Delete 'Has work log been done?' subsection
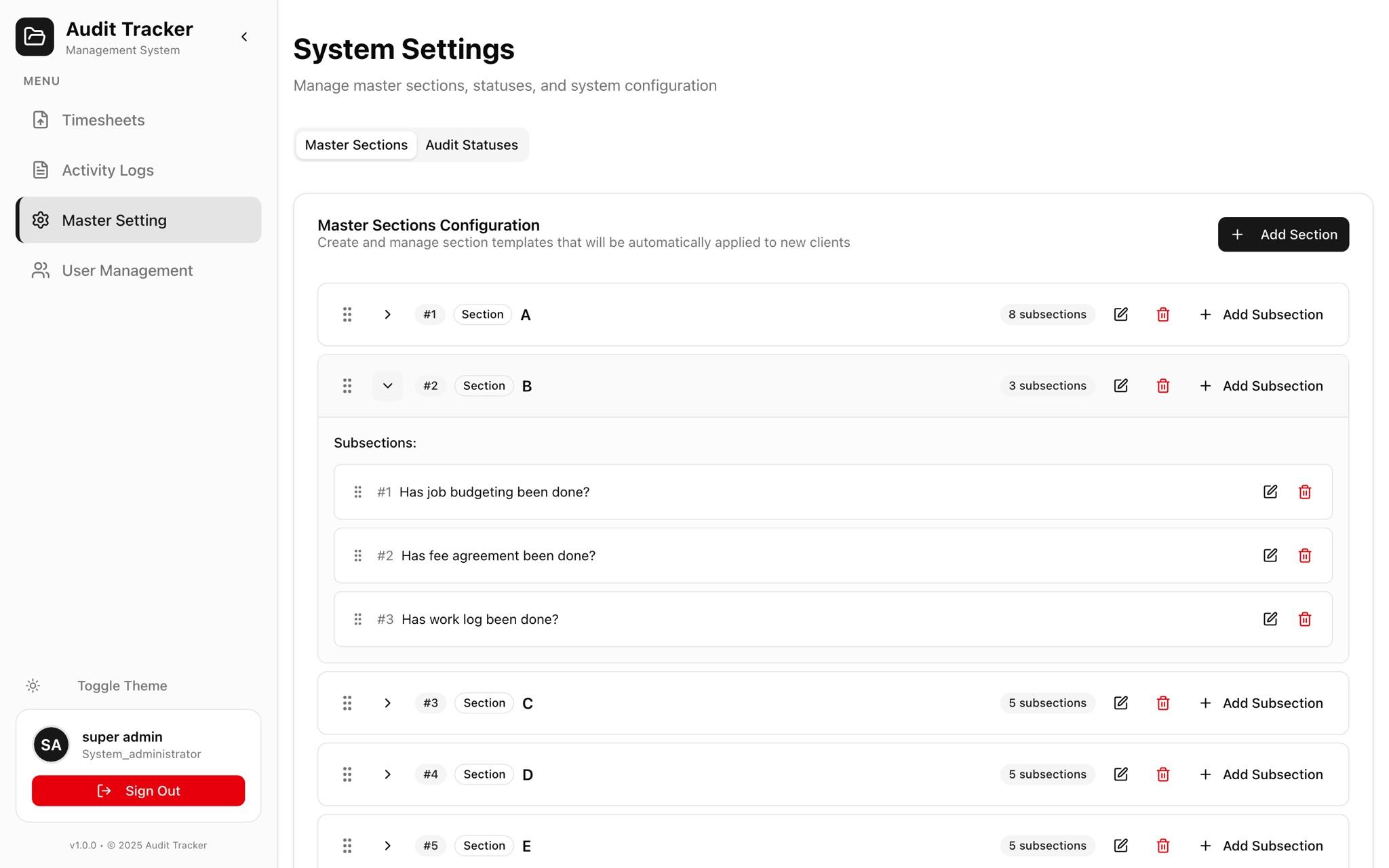This screenshot has height=868, width=1389. [x=1304, y=619]
